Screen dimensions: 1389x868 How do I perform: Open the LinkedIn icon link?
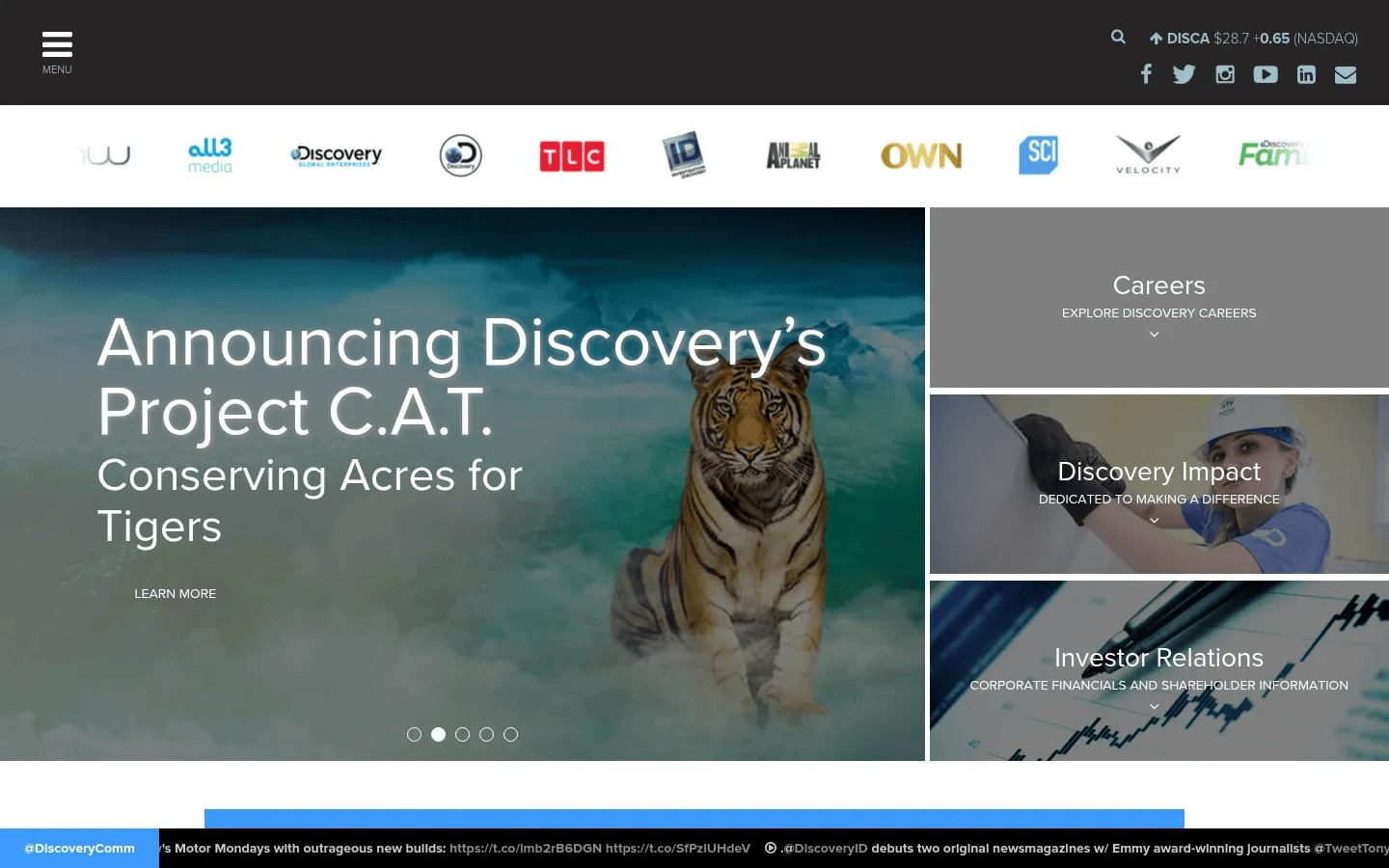[1306, 74]
